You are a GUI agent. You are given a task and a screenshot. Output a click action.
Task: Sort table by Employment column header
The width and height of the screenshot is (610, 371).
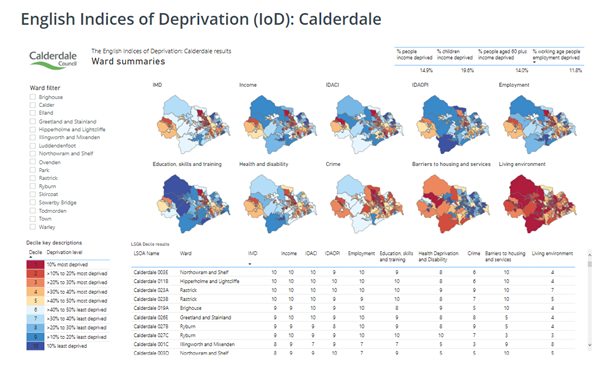point(361,254)
